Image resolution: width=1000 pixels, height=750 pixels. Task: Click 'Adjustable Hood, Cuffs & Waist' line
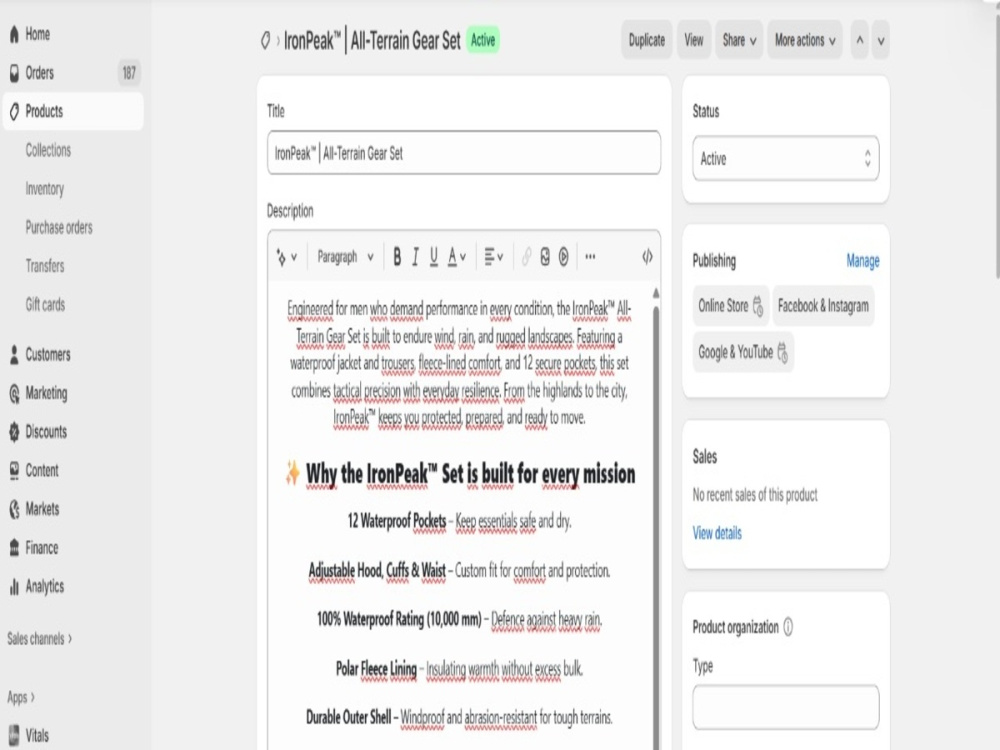(459, 571)
